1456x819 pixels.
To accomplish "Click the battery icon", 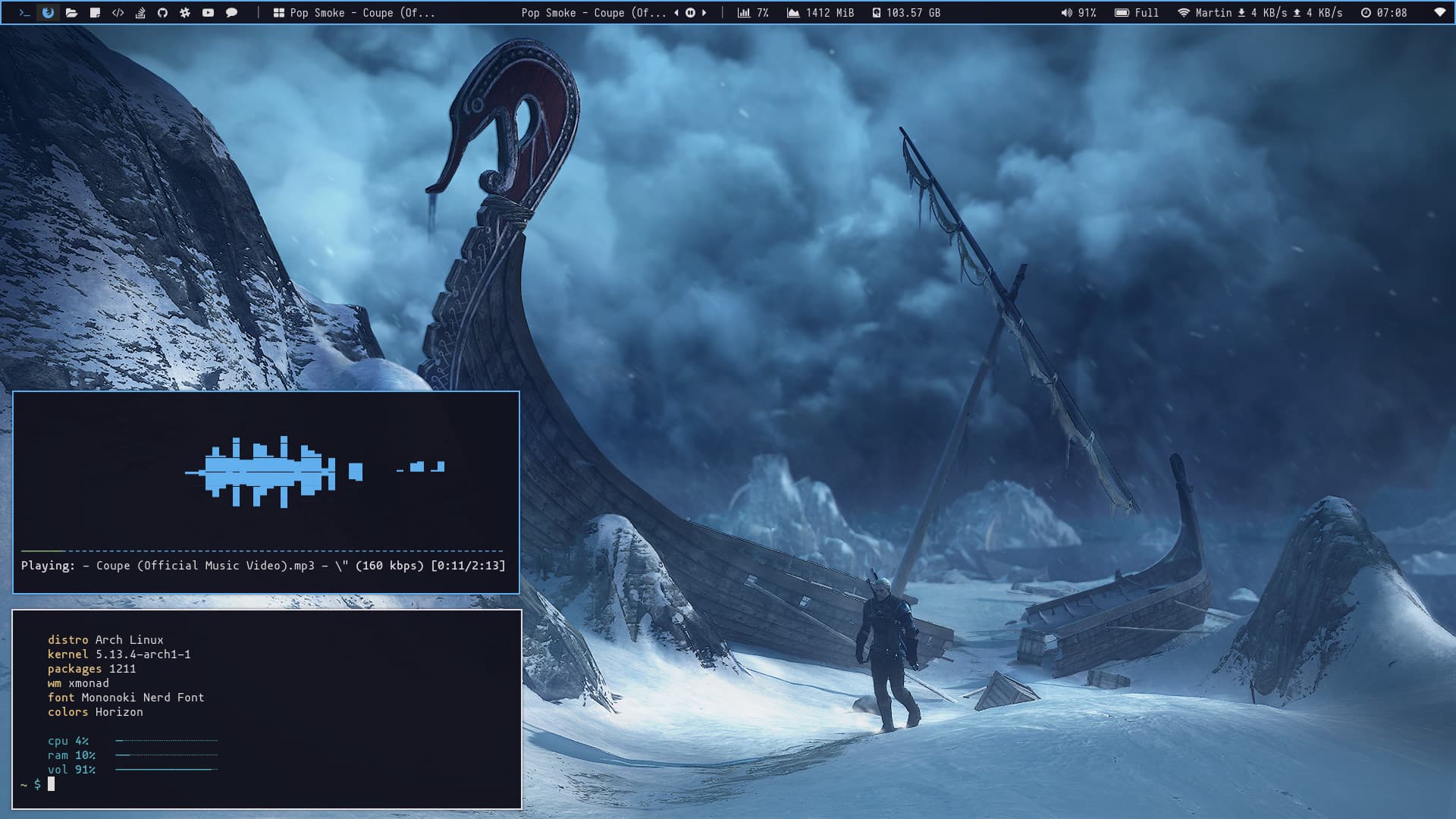I will pyautogui.click(x=1122, y=13).
